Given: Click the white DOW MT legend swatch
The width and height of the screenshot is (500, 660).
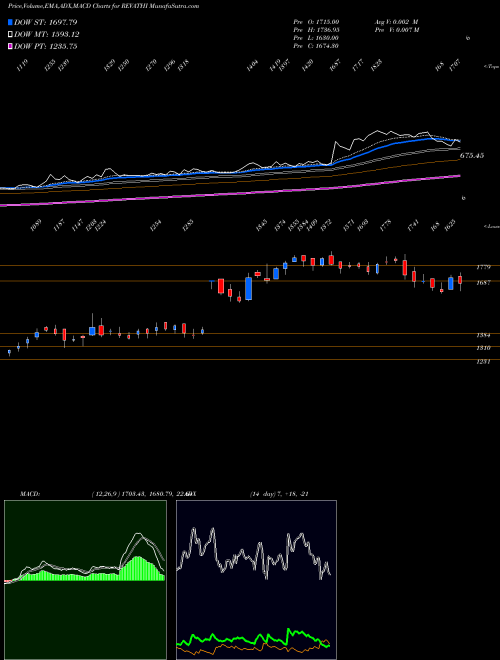Looking at the screenshot, I should 10,35.
